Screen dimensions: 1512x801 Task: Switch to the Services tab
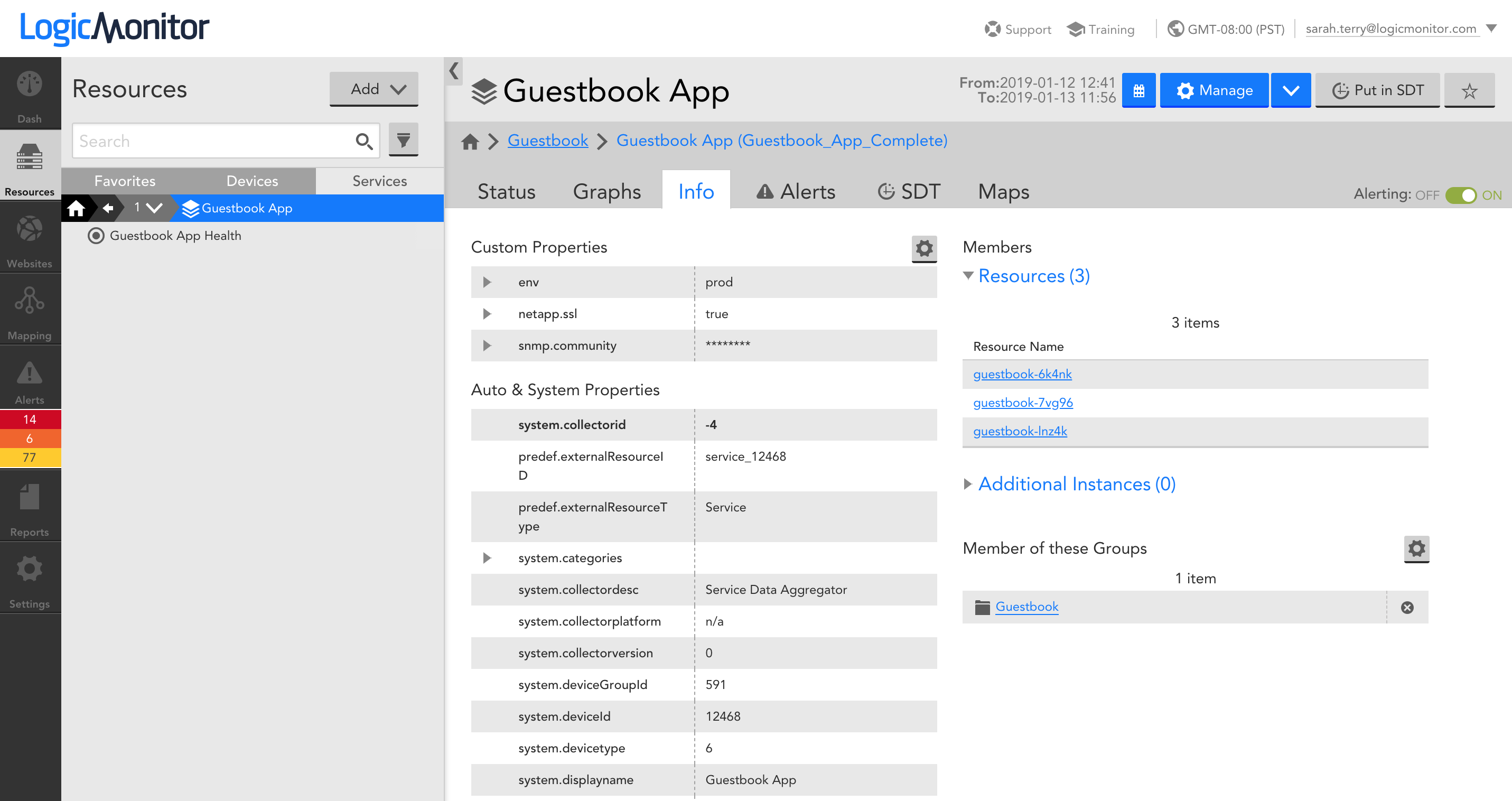pyautogui.click(x=379, y=181)
